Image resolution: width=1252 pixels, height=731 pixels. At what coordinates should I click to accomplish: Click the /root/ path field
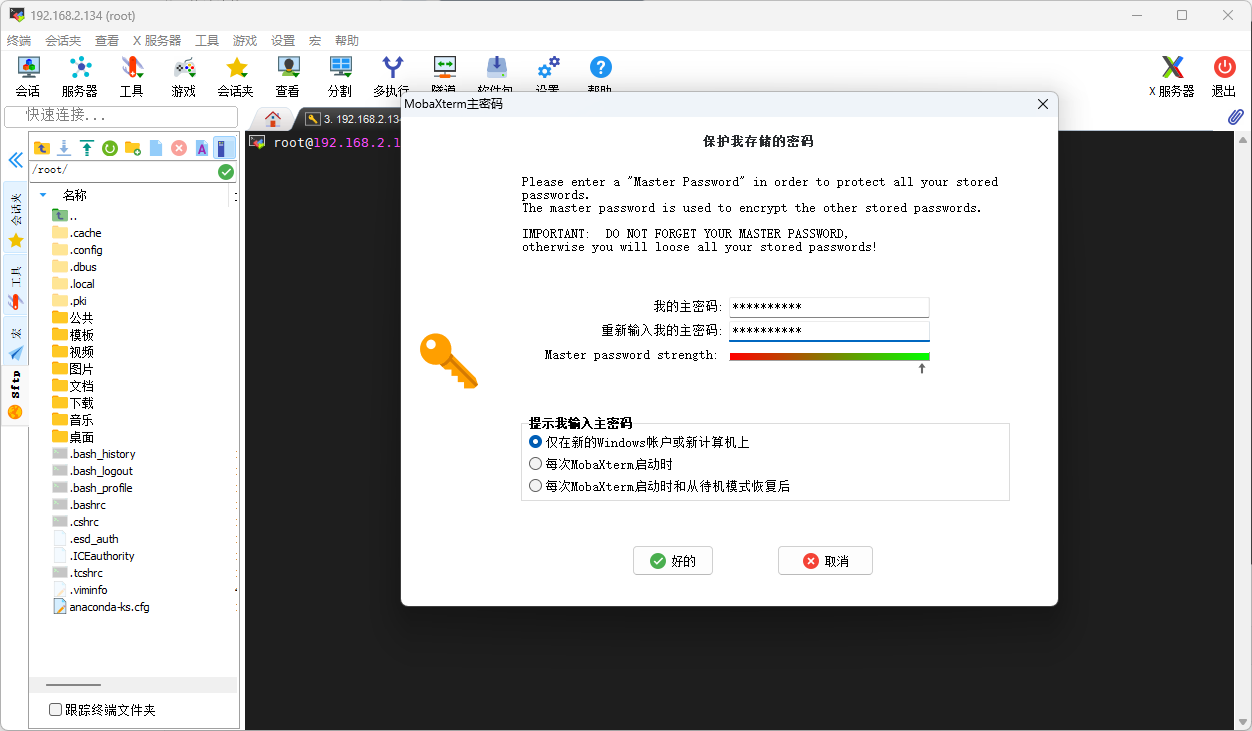tap(122, 172)
